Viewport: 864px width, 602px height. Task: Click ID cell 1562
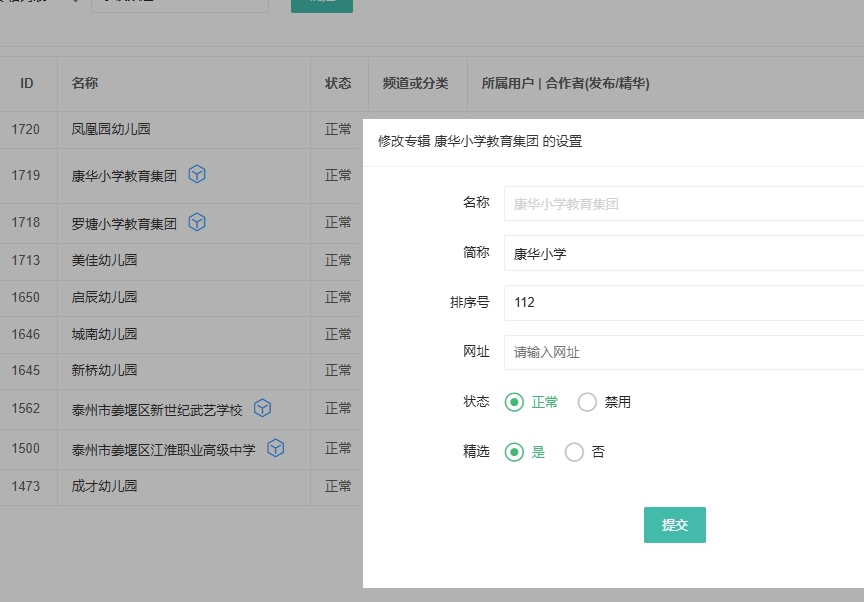26,408
